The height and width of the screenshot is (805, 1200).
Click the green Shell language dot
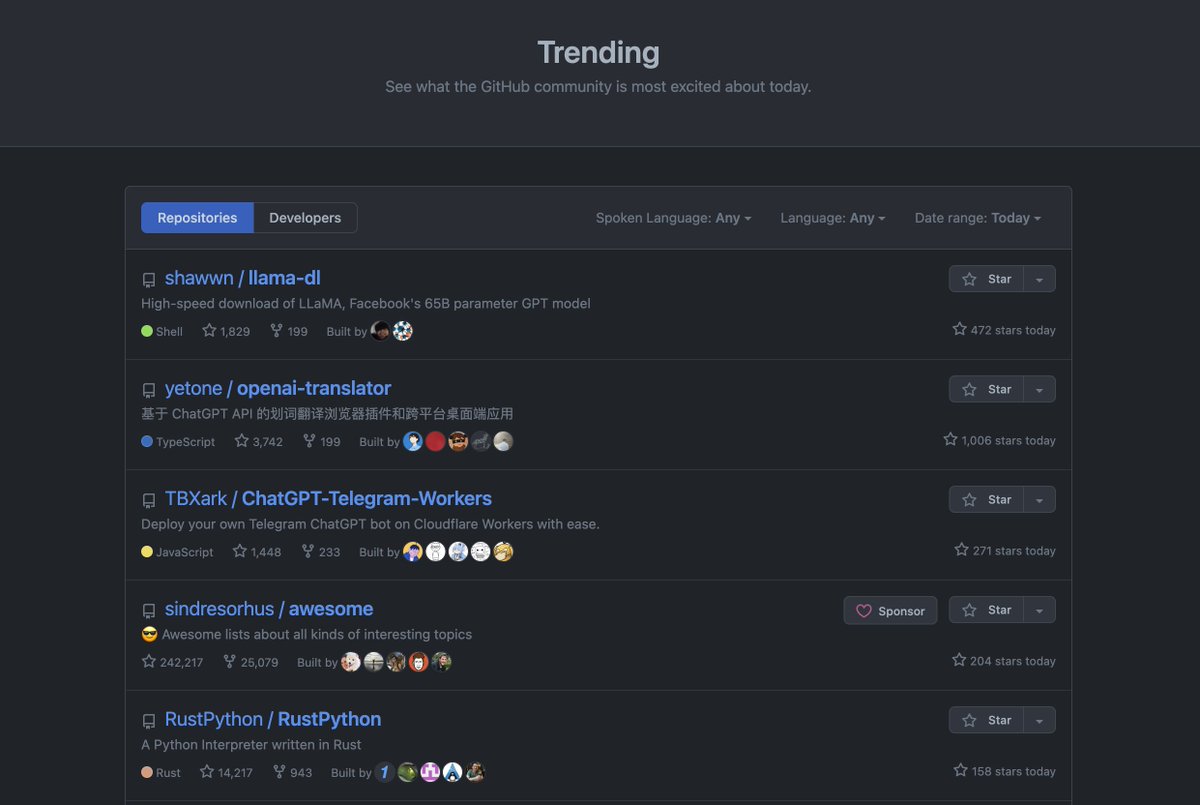tap(147, 331)
